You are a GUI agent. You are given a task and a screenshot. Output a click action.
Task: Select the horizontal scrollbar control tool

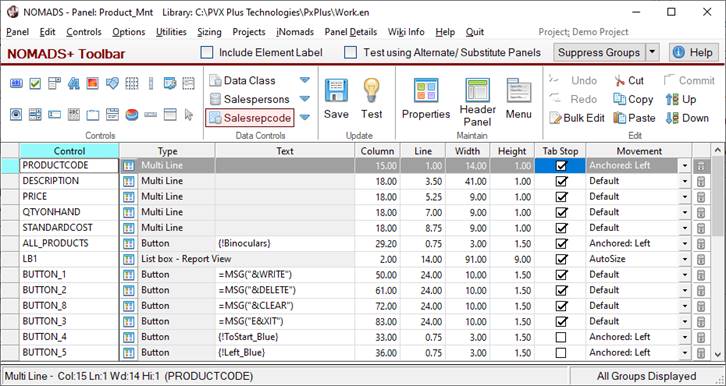pyautogui.click(x=150, y=114)
